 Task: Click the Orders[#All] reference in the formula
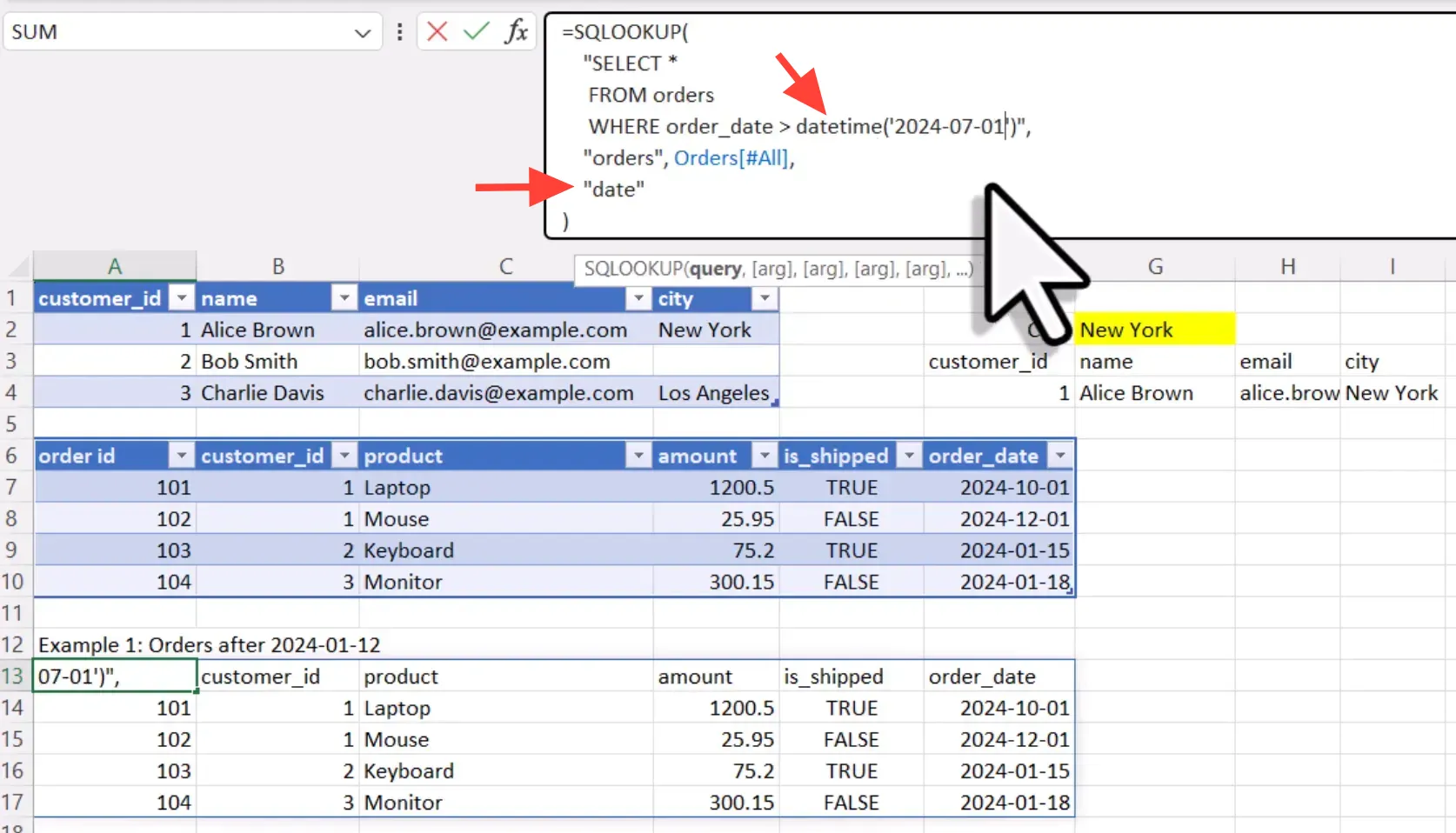coord(733,158)
